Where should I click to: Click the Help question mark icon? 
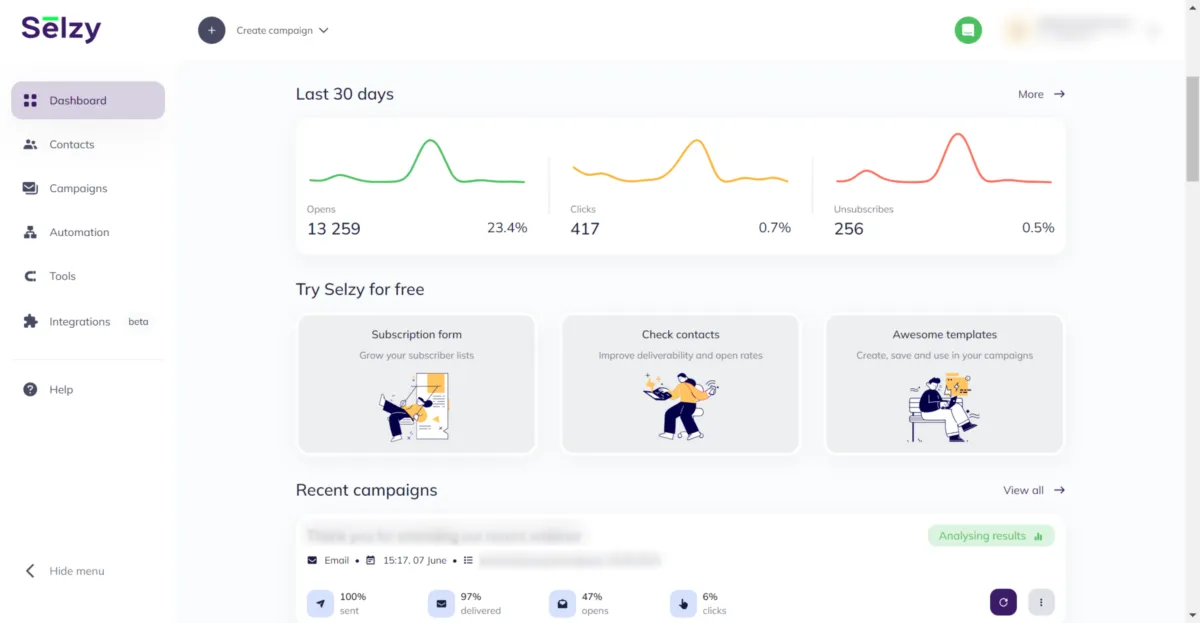30,390
